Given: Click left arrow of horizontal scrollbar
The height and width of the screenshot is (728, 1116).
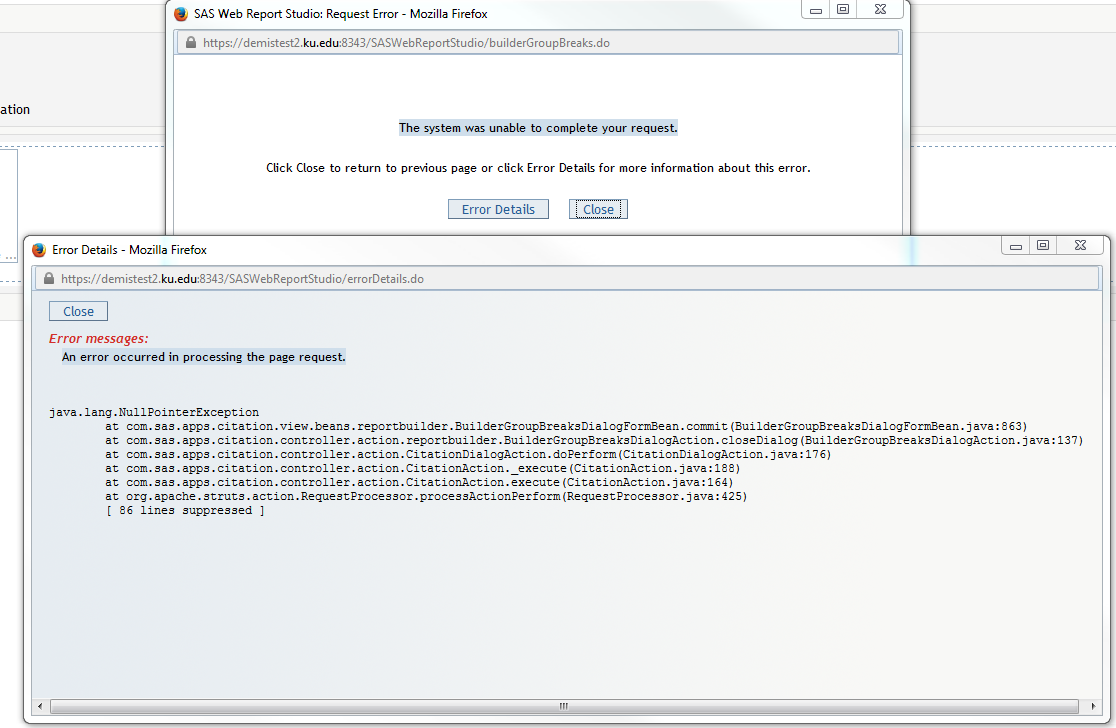Looking at the screenshot, I should [41, 706].
